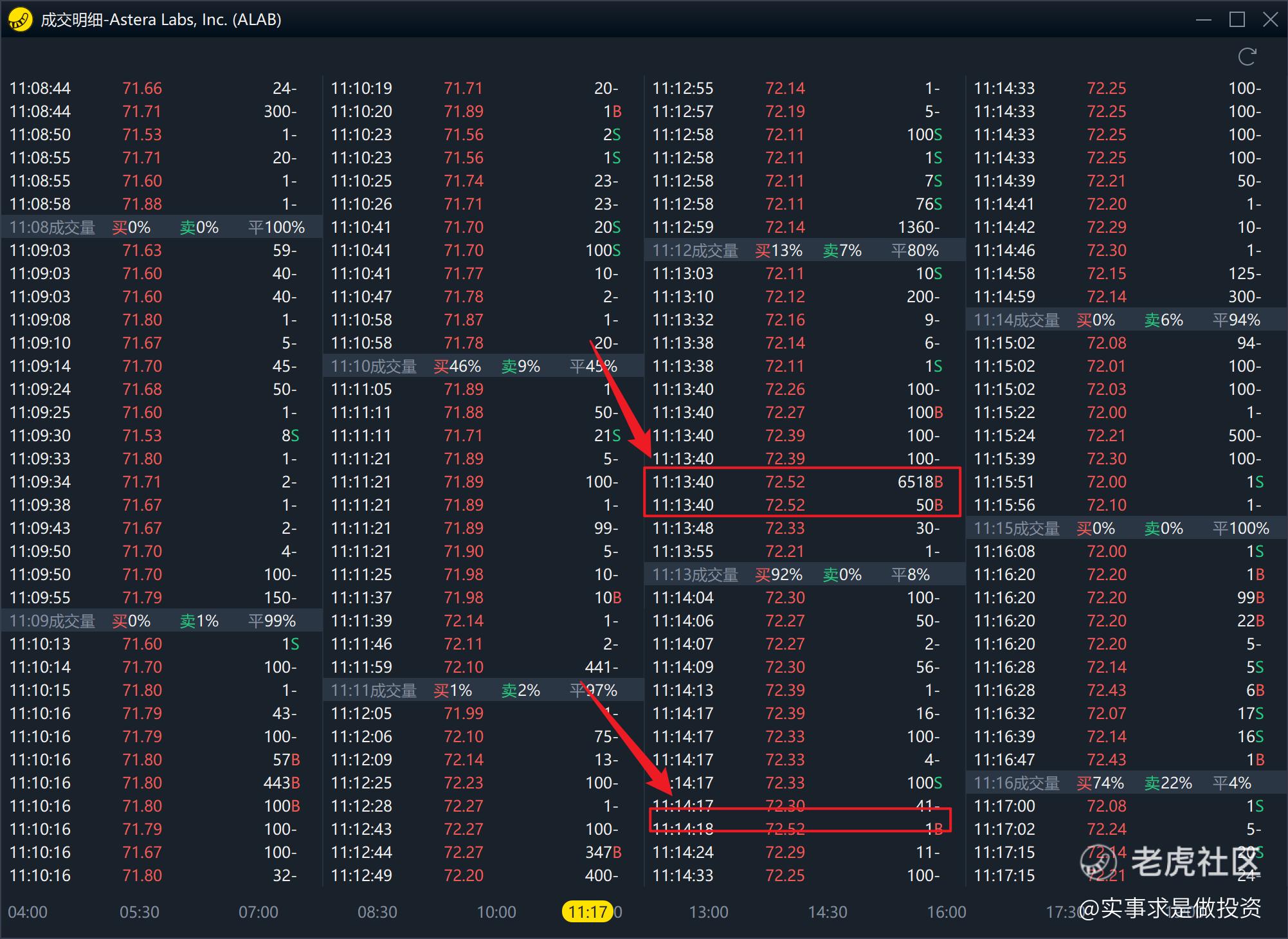Viewport: 1288px width, 939px height.
Task: Select the 11:10:25 trade at 71.74
Action: (x=483, y=181)
